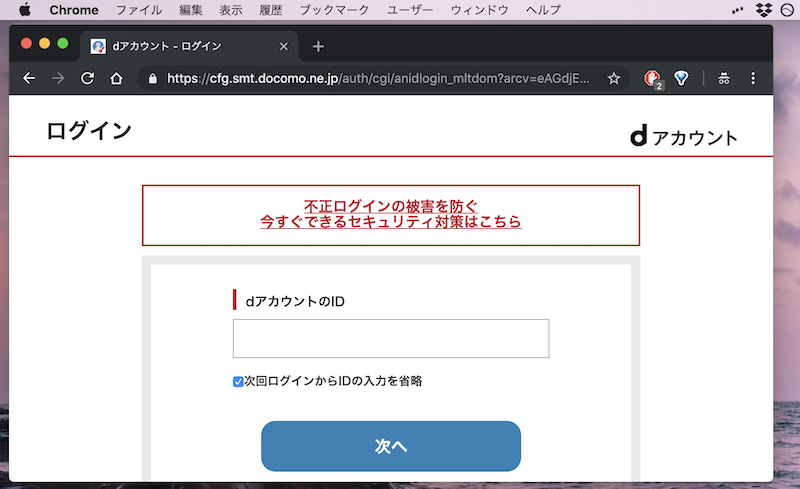Focus the dアカウントのID input field
This screenshot has width=800, height=489.
(x=390, y=338)
